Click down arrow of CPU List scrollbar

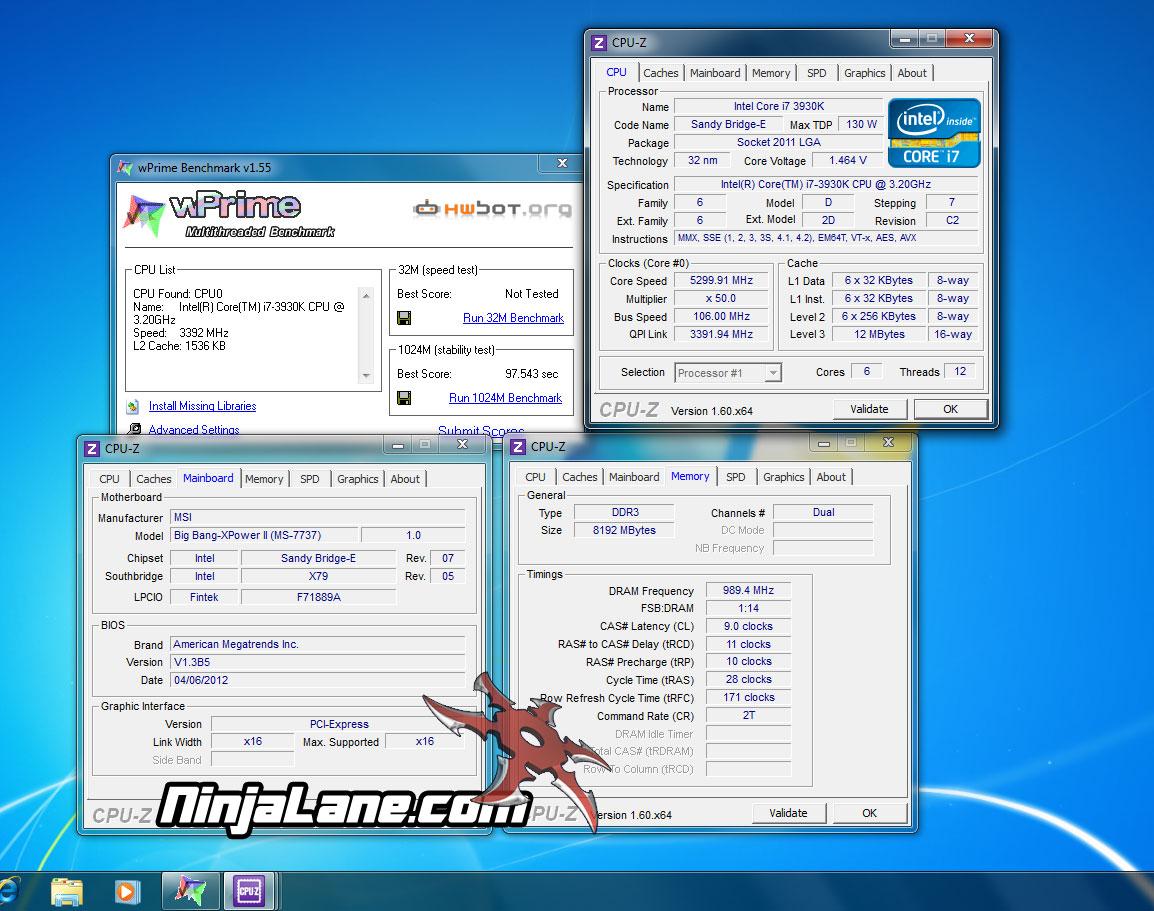366,375
